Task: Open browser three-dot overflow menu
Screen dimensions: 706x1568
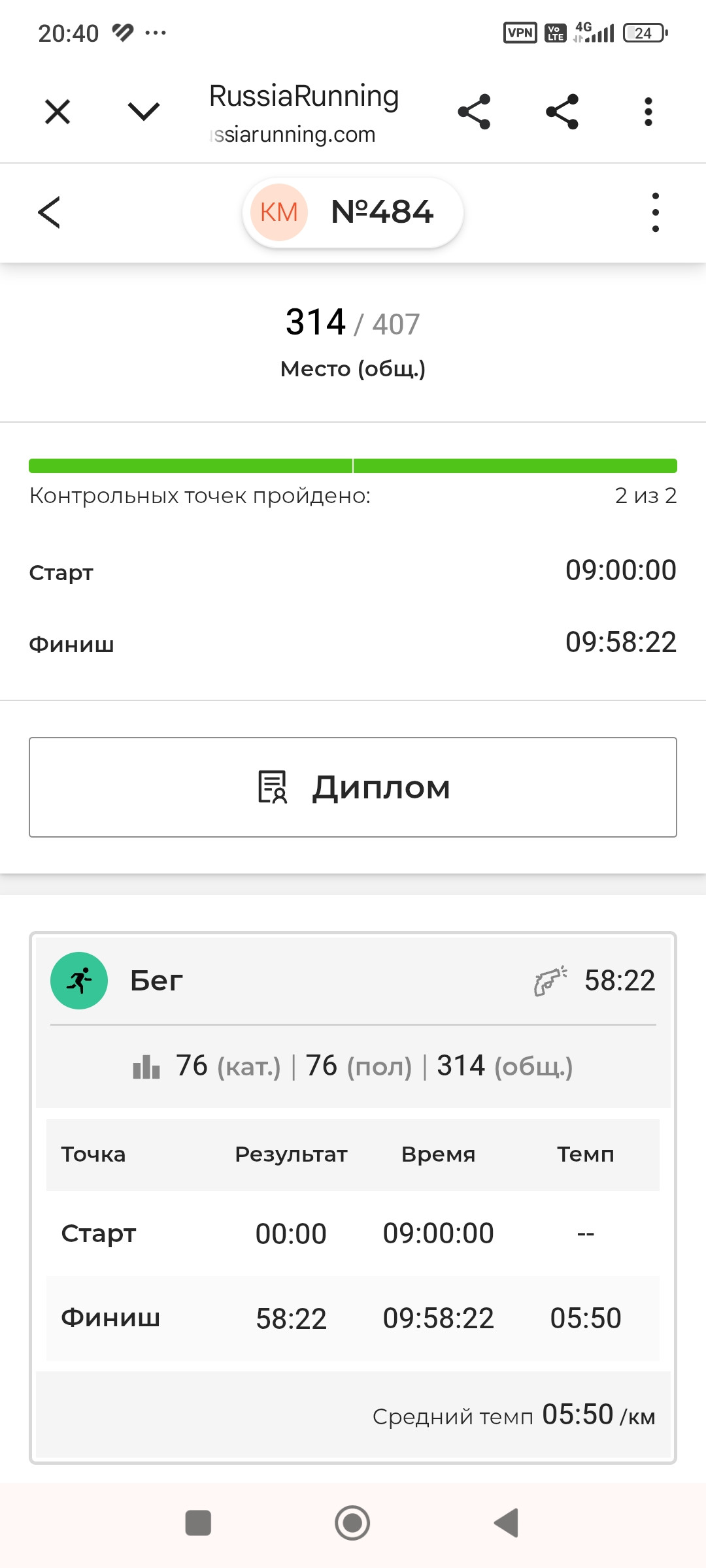Action: (x=648, y=112)
